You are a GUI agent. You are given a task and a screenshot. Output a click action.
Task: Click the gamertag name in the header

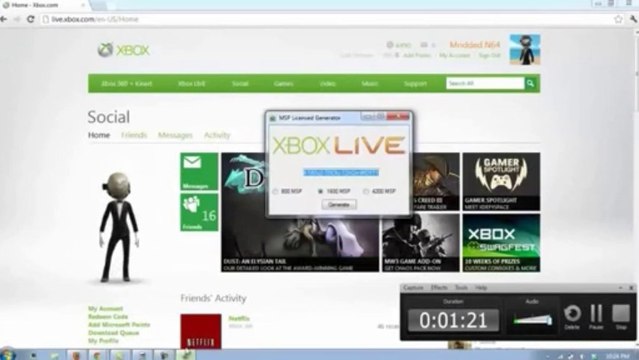475,44
